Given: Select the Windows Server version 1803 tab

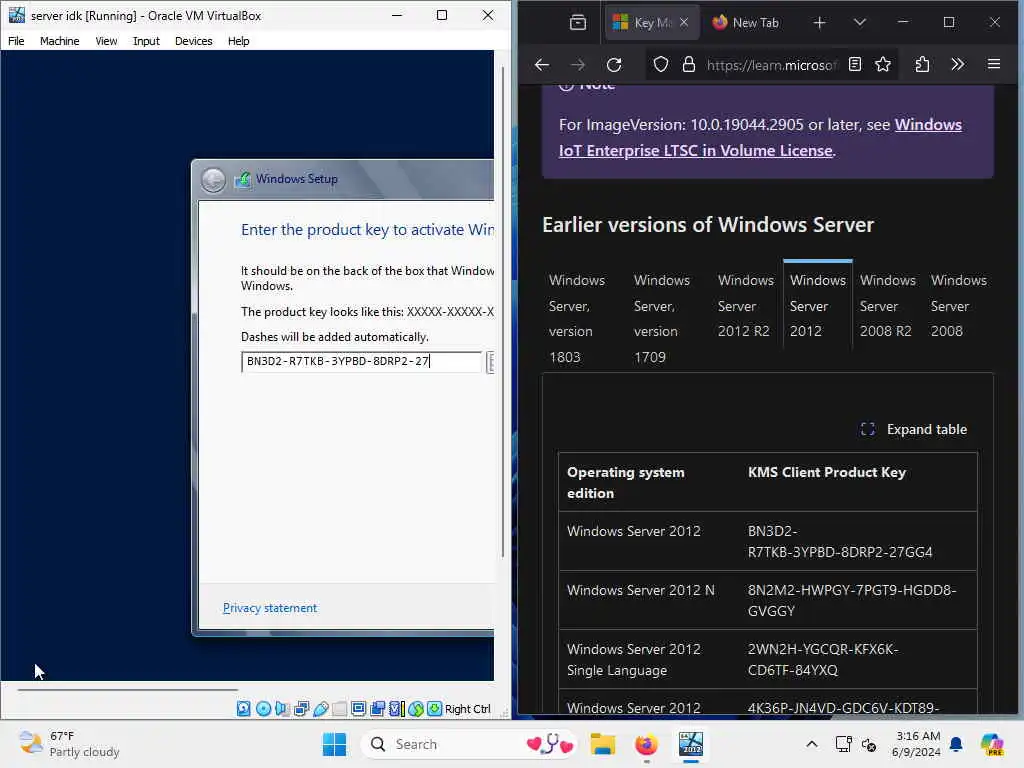Looking at the screenshot, I should coord(577,318).
